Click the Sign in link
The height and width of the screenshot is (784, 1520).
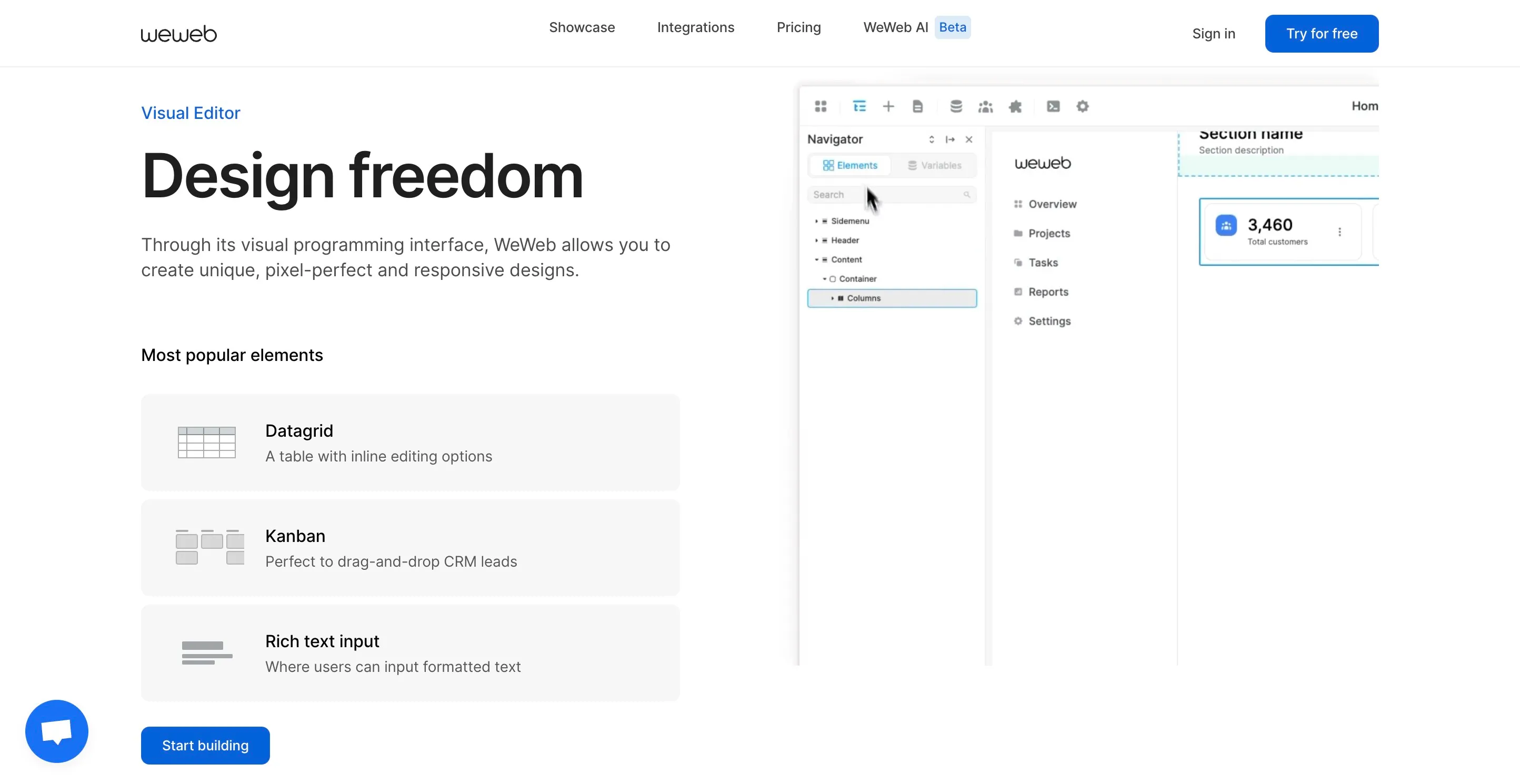[x=1213, y=34]
